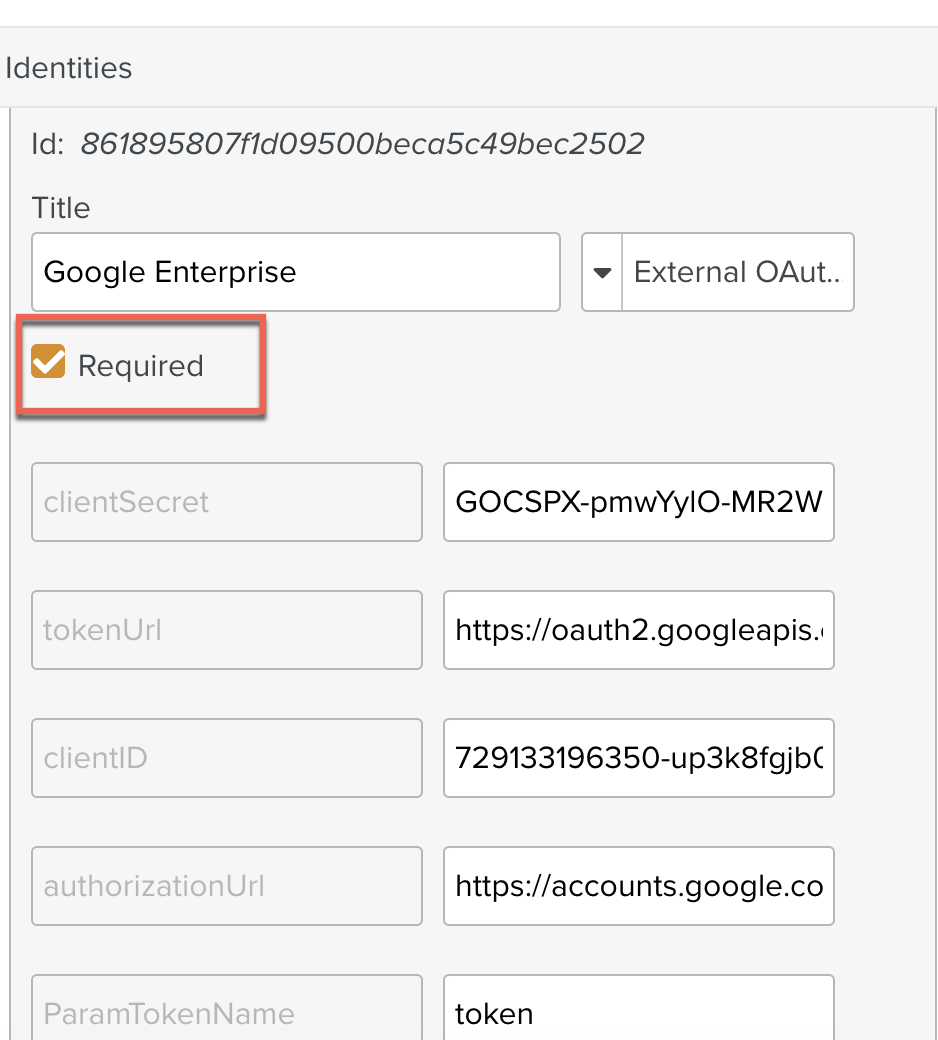Click the authorizationUrl parameter name field
938x1040 pixels.
click(226, 886)
